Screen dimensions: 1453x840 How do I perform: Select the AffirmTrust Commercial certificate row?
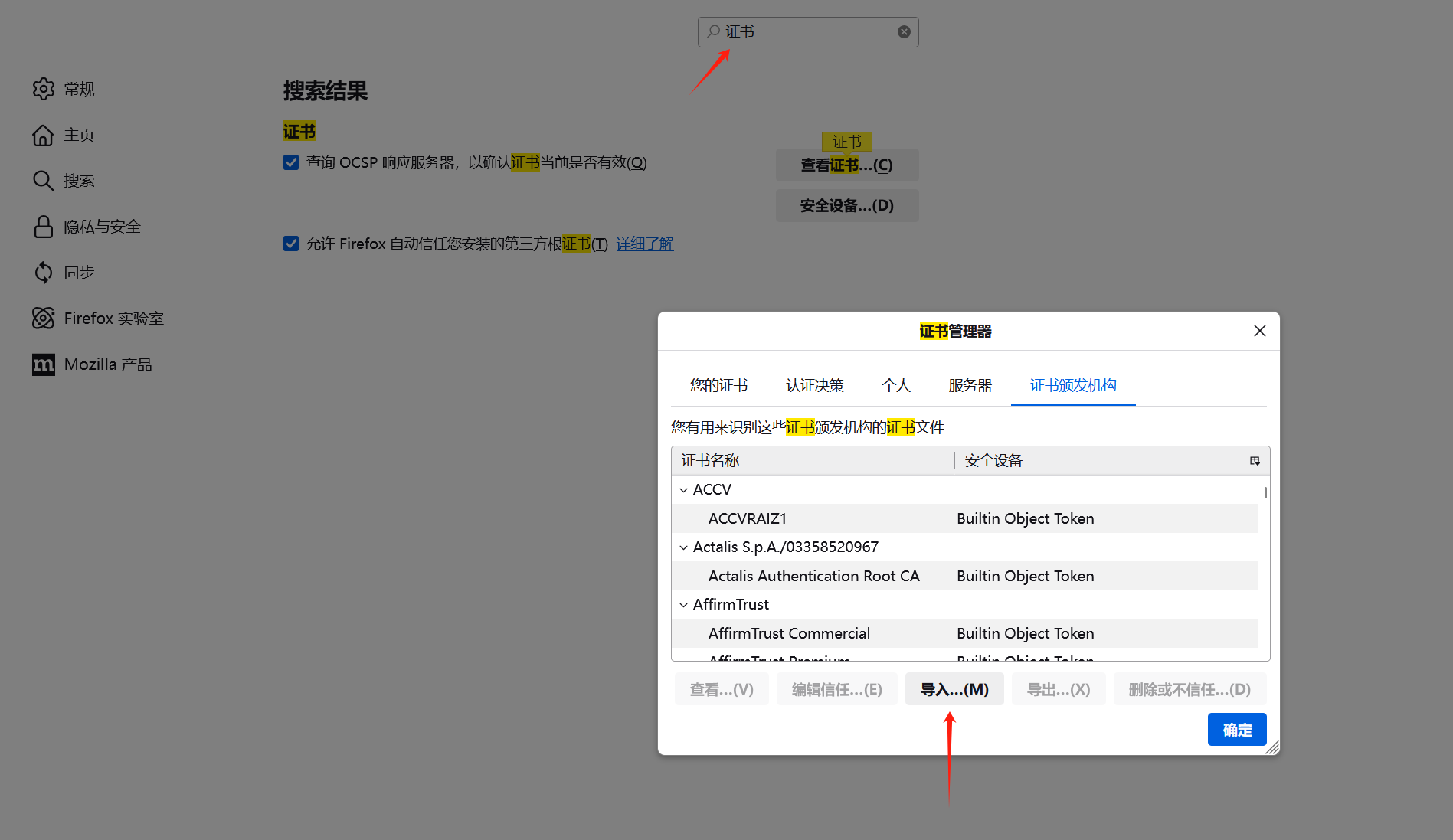point(965,633)
